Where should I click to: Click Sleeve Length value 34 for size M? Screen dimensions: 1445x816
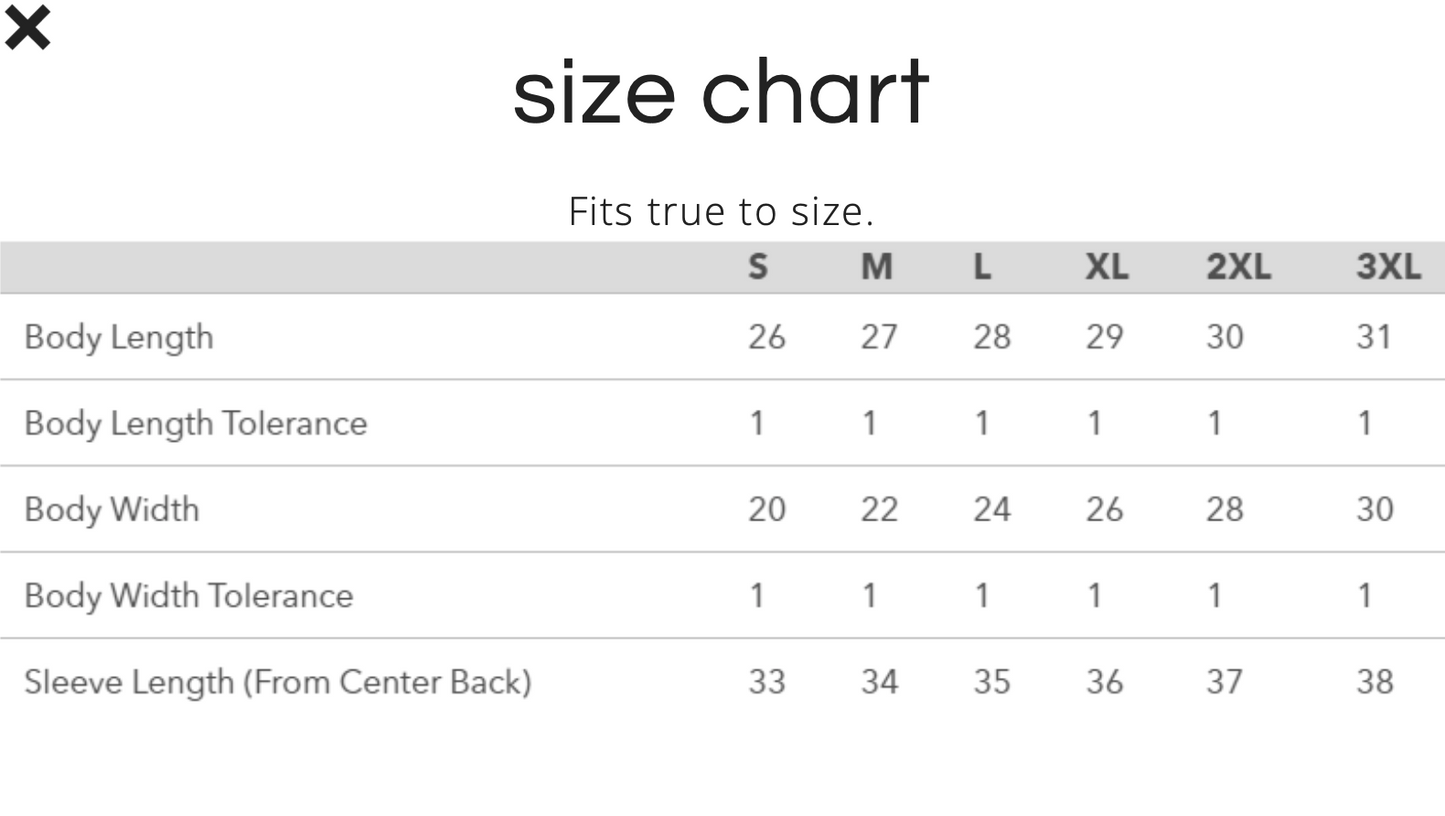pos(879,681)
